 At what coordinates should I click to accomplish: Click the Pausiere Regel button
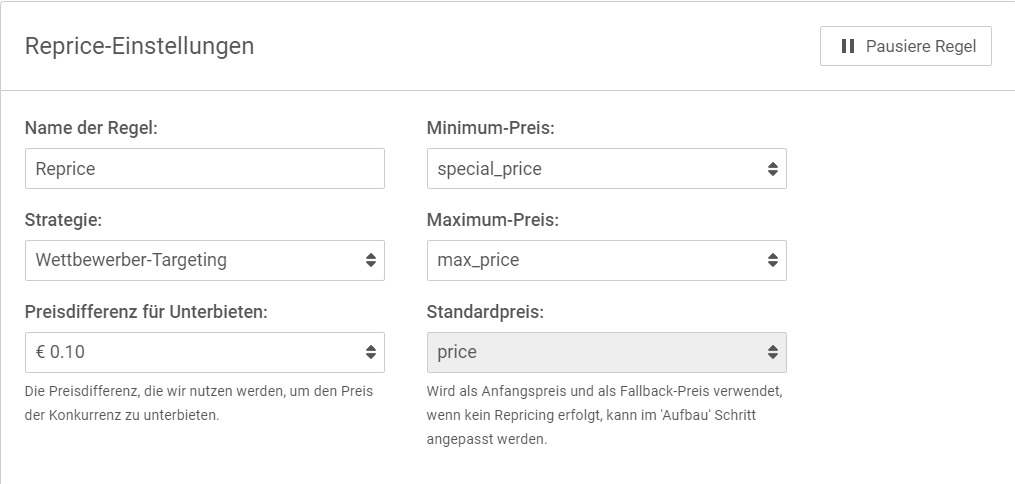coord(905,46)
